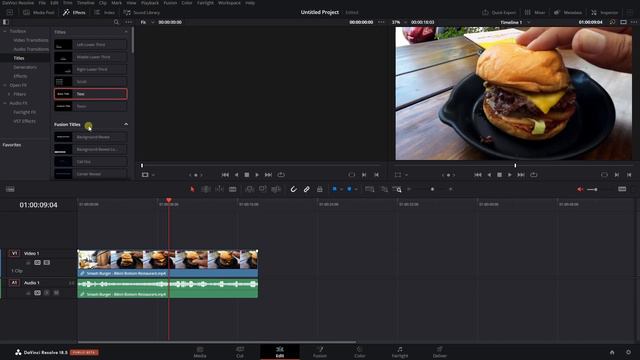Adjust the timeline zoom slider handle
This screenshot has width=640, height=360.
(x=432, y=189)
